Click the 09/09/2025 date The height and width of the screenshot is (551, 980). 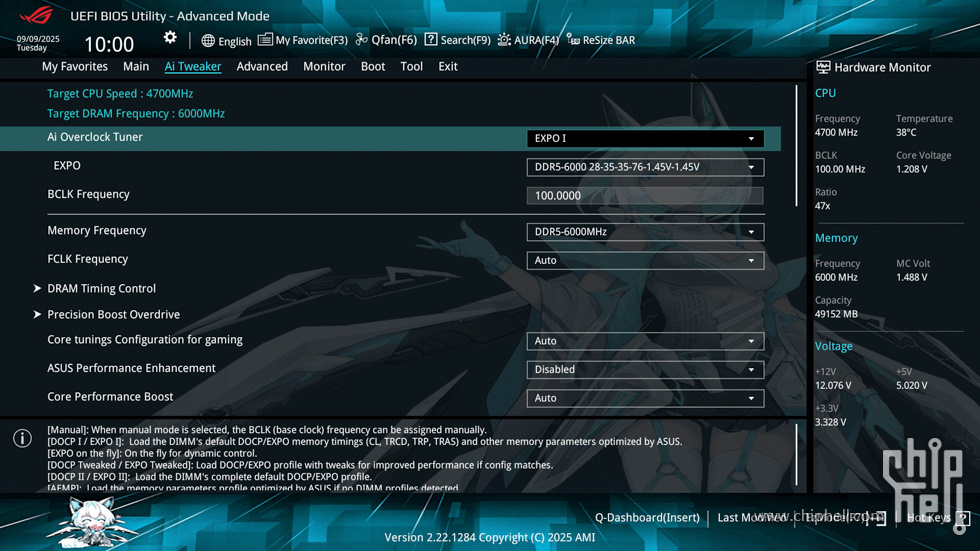(38, 39)
